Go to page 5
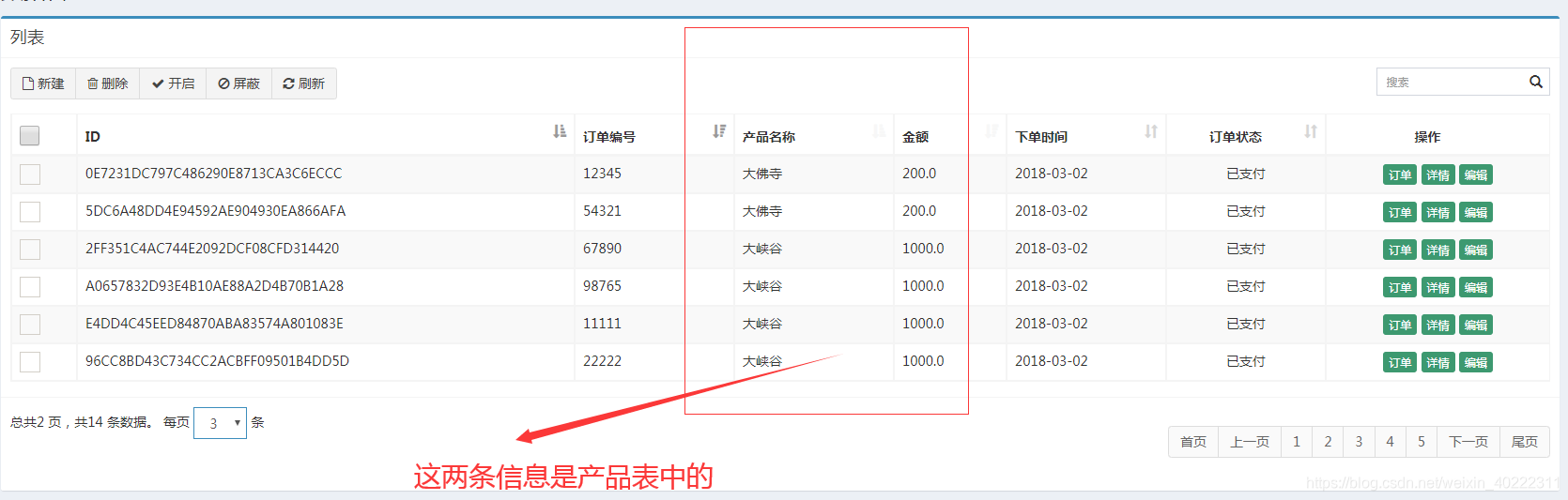 1422,442
